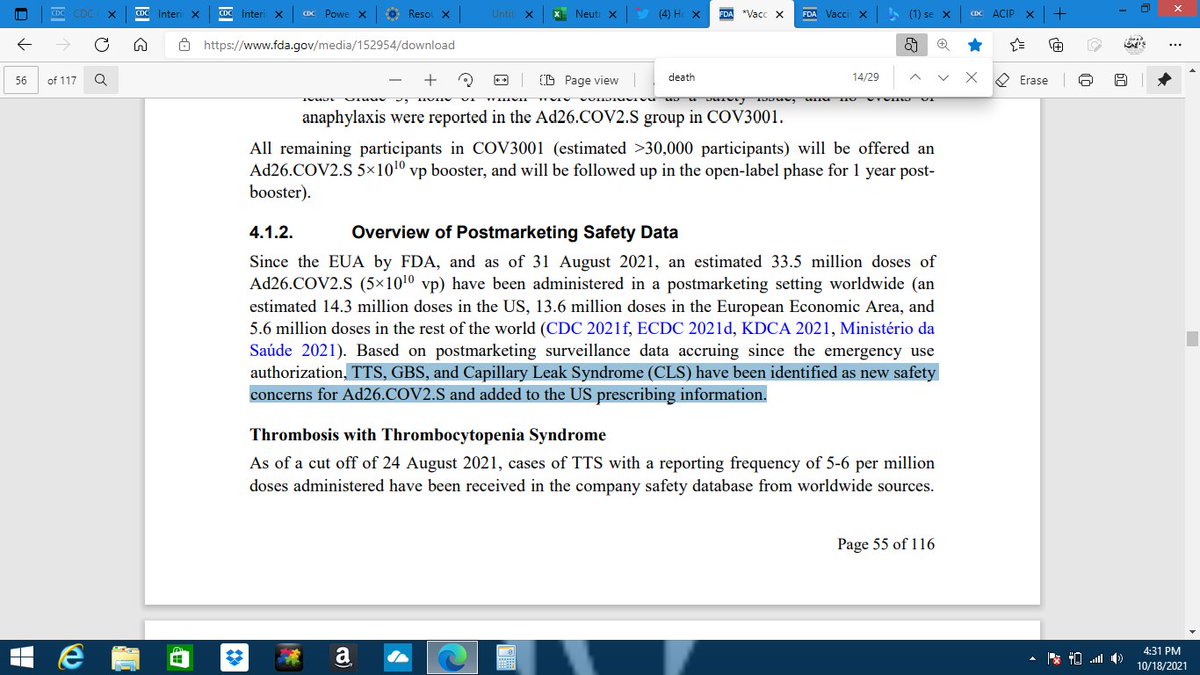Click the vertical scrollbar thumb

1191,339
